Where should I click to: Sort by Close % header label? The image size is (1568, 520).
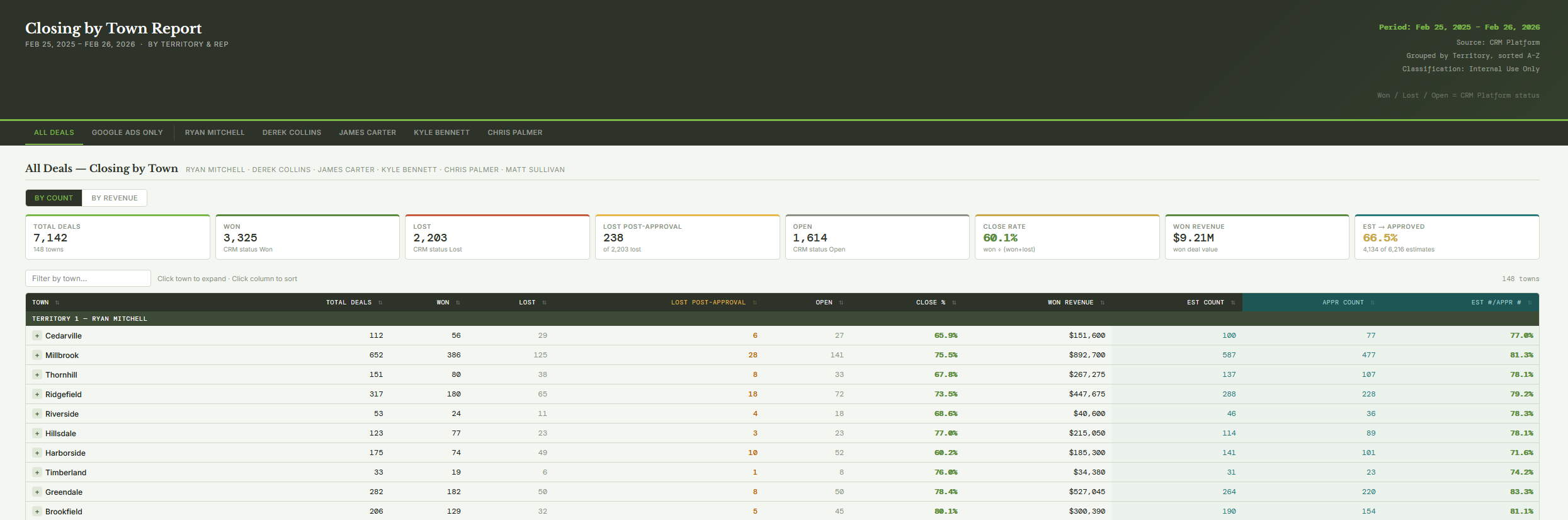[x=931, y=303]
